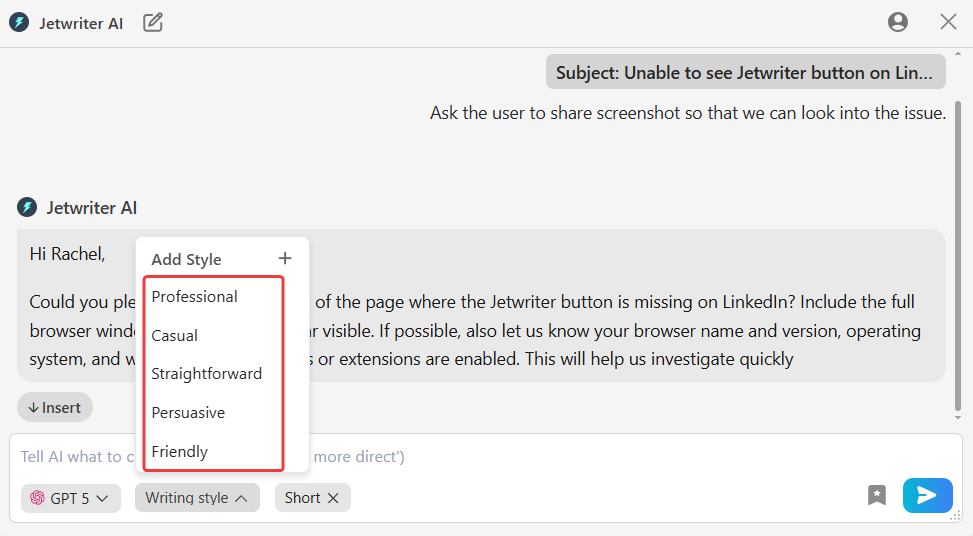Click the Jetwriter AI avatar beside the response

pyautogui.click(x=27, y=207)
